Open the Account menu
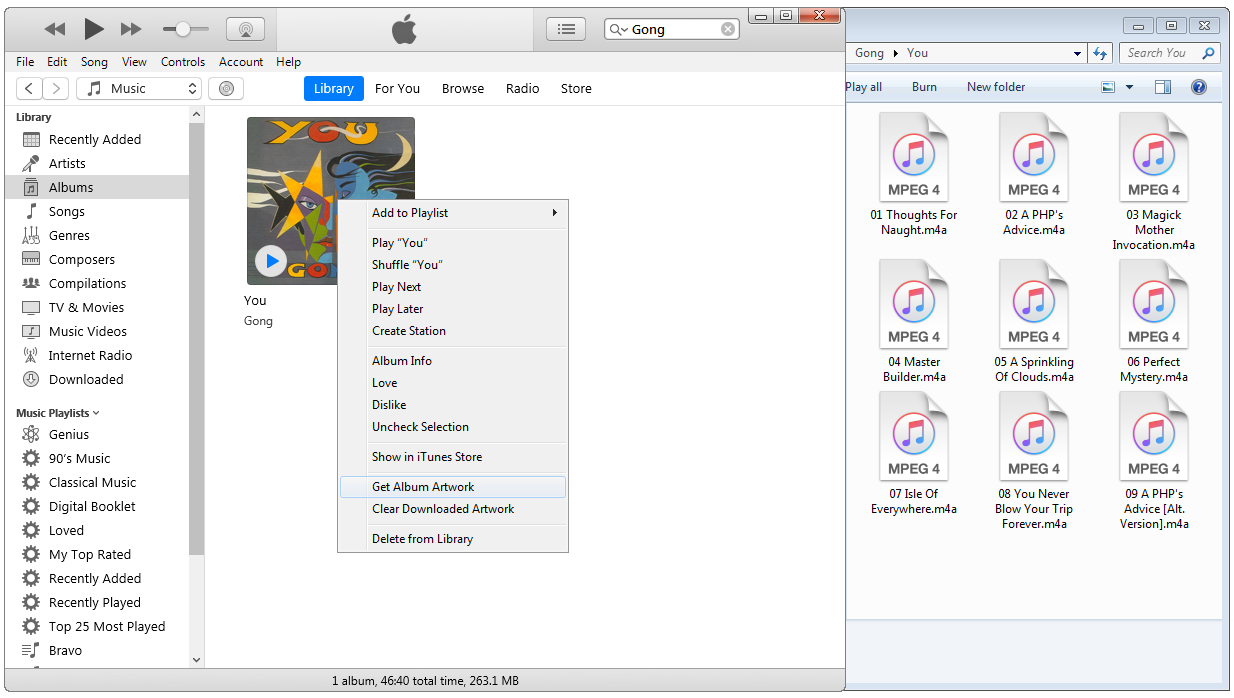 tap(241, 61)
